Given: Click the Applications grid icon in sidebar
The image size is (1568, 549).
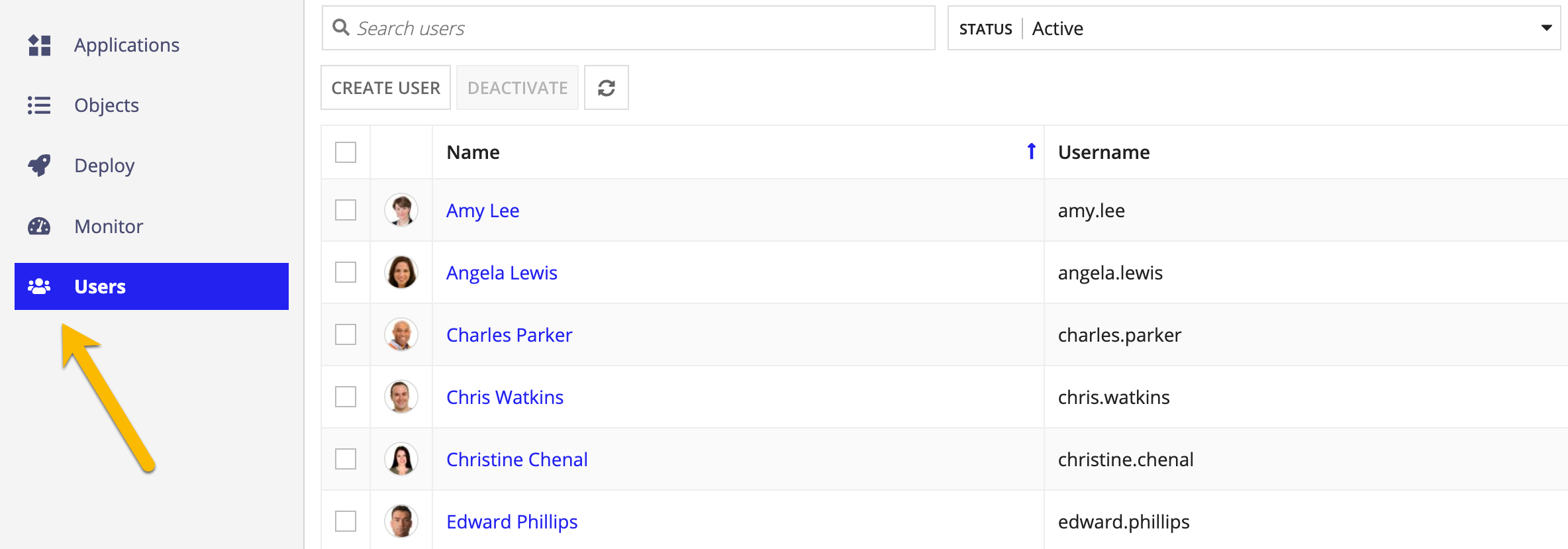Looking at the screenshot, I should pos(39,45).
